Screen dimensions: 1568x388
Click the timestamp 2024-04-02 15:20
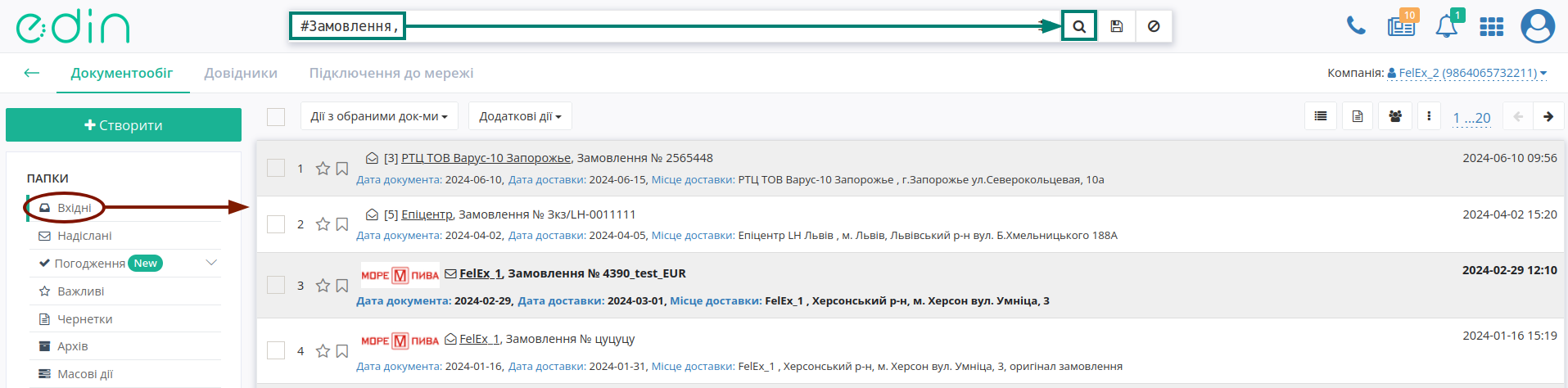(x=1510, y=214)
